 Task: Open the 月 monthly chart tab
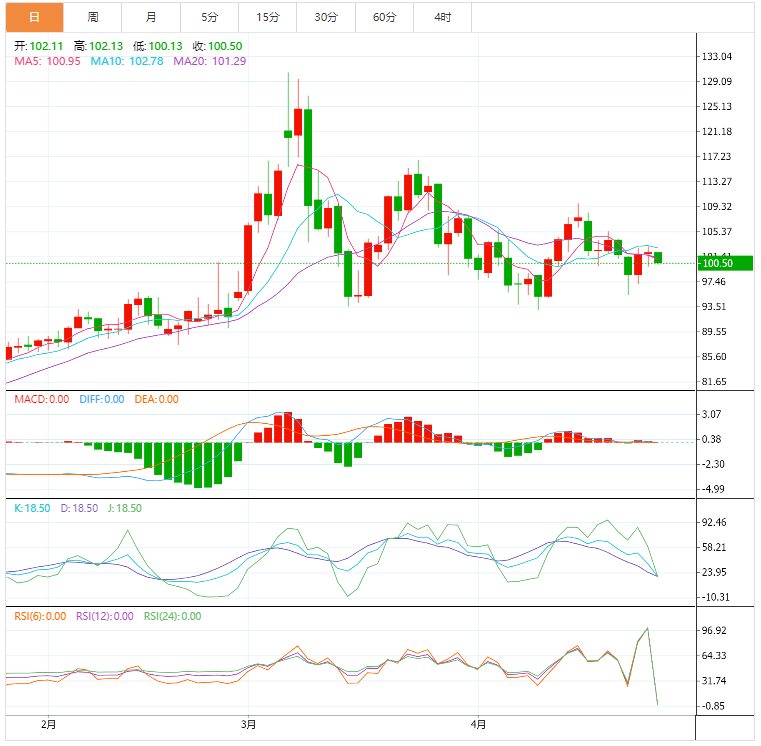coord(151,17)
